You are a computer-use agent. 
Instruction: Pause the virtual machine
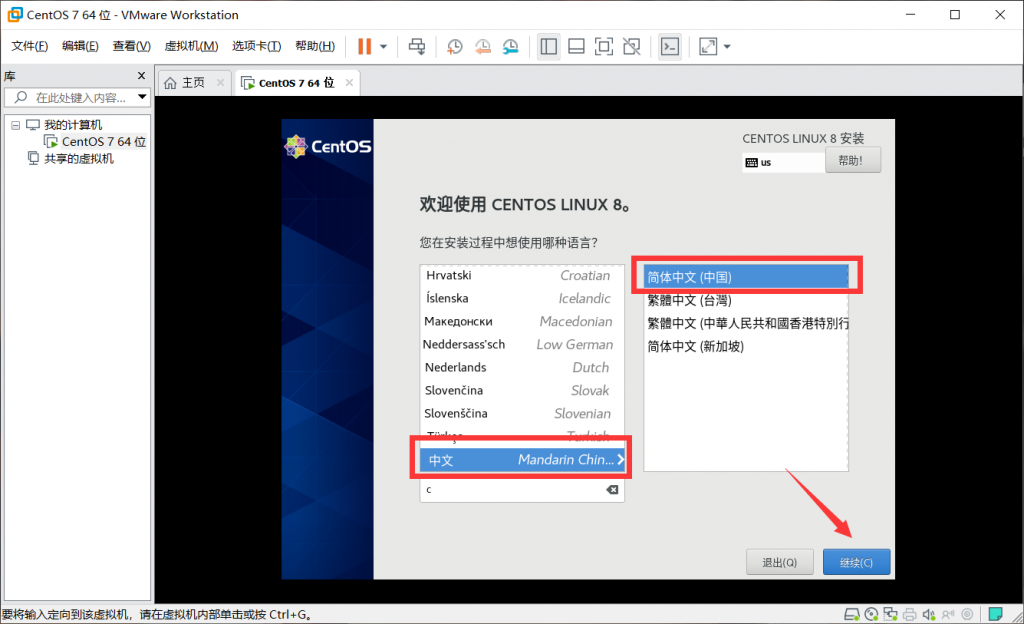364,46
